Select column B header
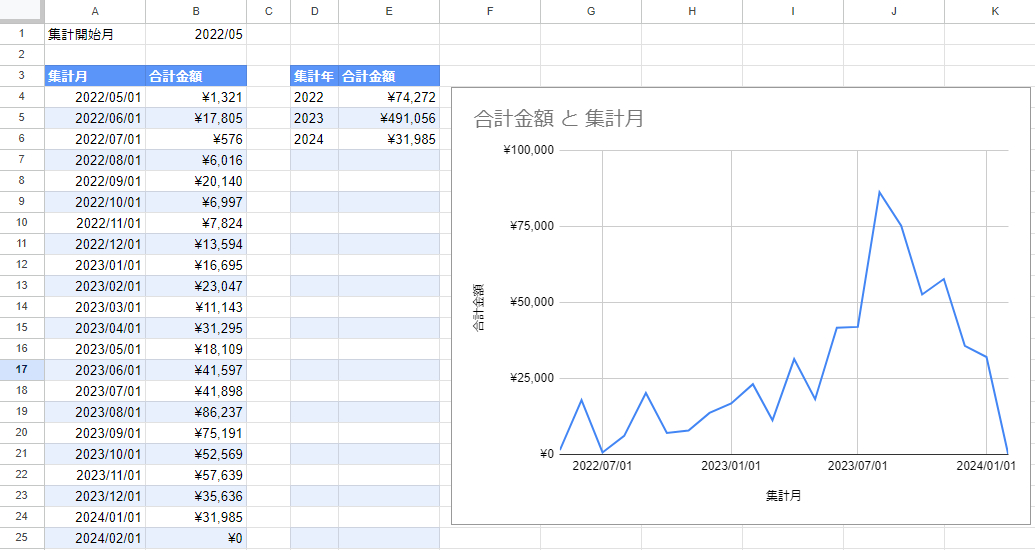This screenshot has height=550, width=1035. pyautogui.click(x=196, y=11)
